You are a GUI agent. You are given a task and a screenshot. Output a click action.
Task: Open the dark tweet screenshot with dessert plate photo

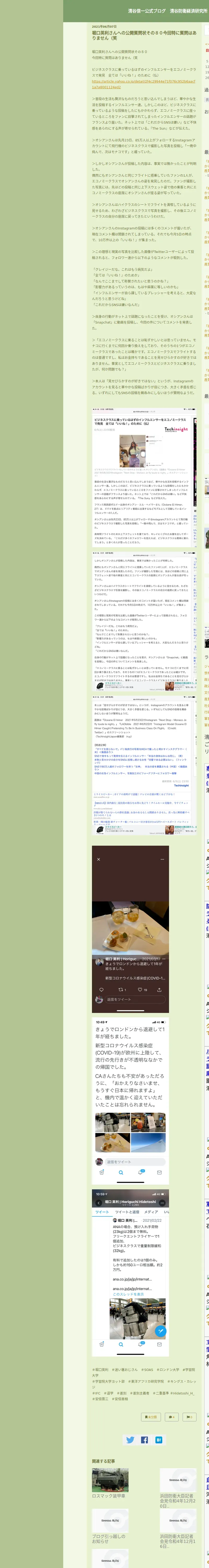pyautogui.click(x=130, y=929)
